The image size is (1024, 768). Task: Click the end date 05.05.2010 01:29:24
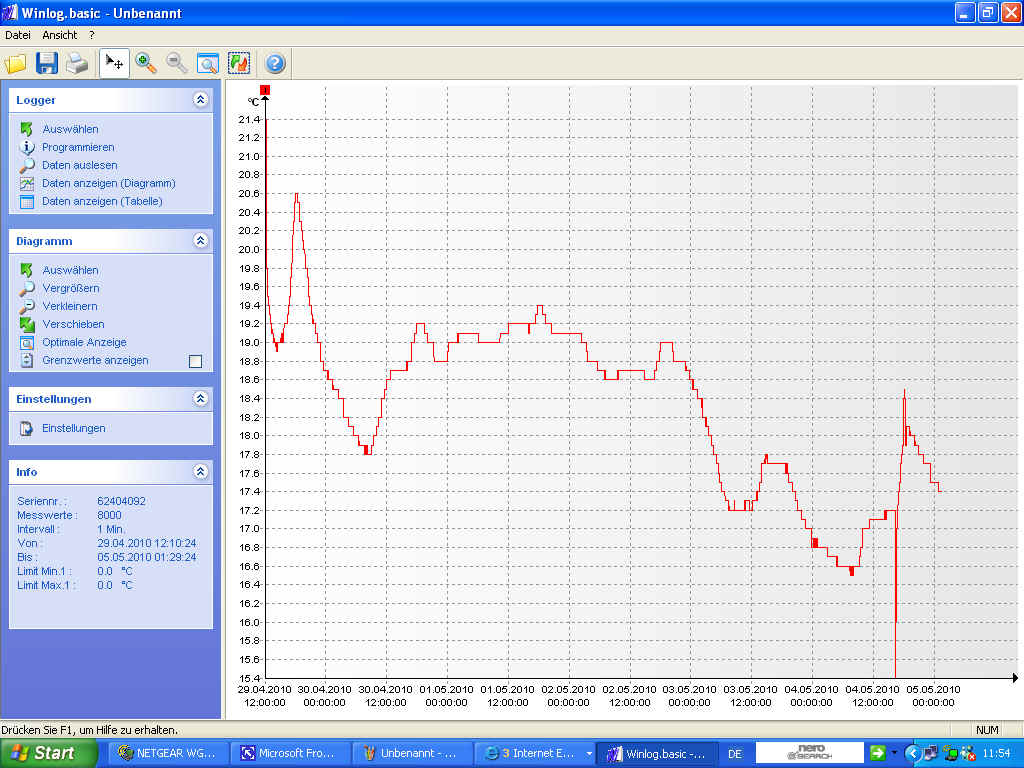147,558
